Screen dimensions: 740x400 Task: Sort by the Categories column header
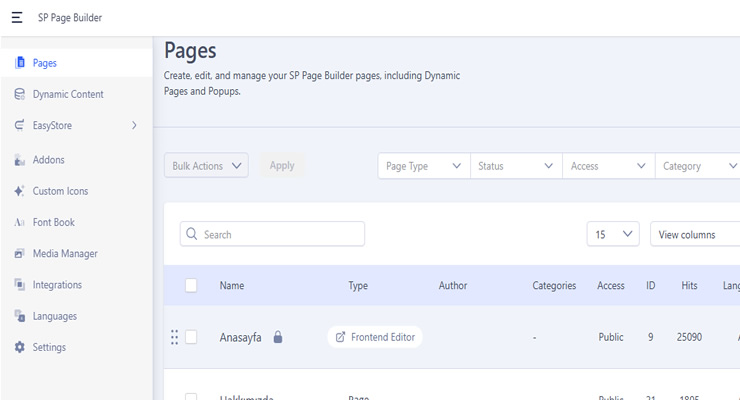point(554,286)
